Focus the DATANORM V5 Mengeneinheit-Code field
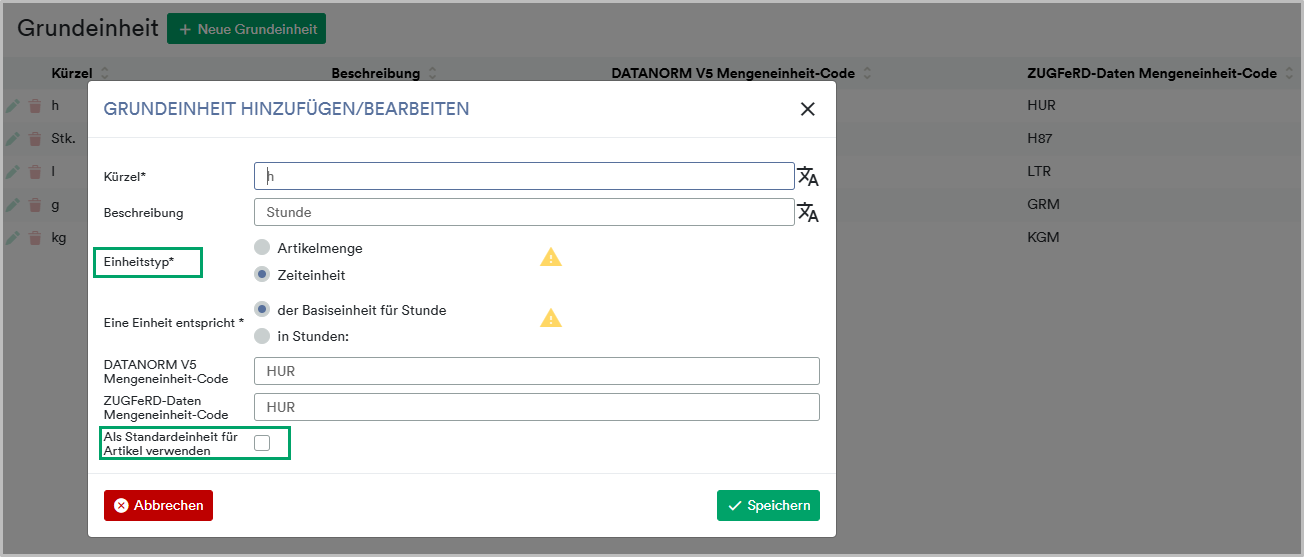 coord(537,371)
